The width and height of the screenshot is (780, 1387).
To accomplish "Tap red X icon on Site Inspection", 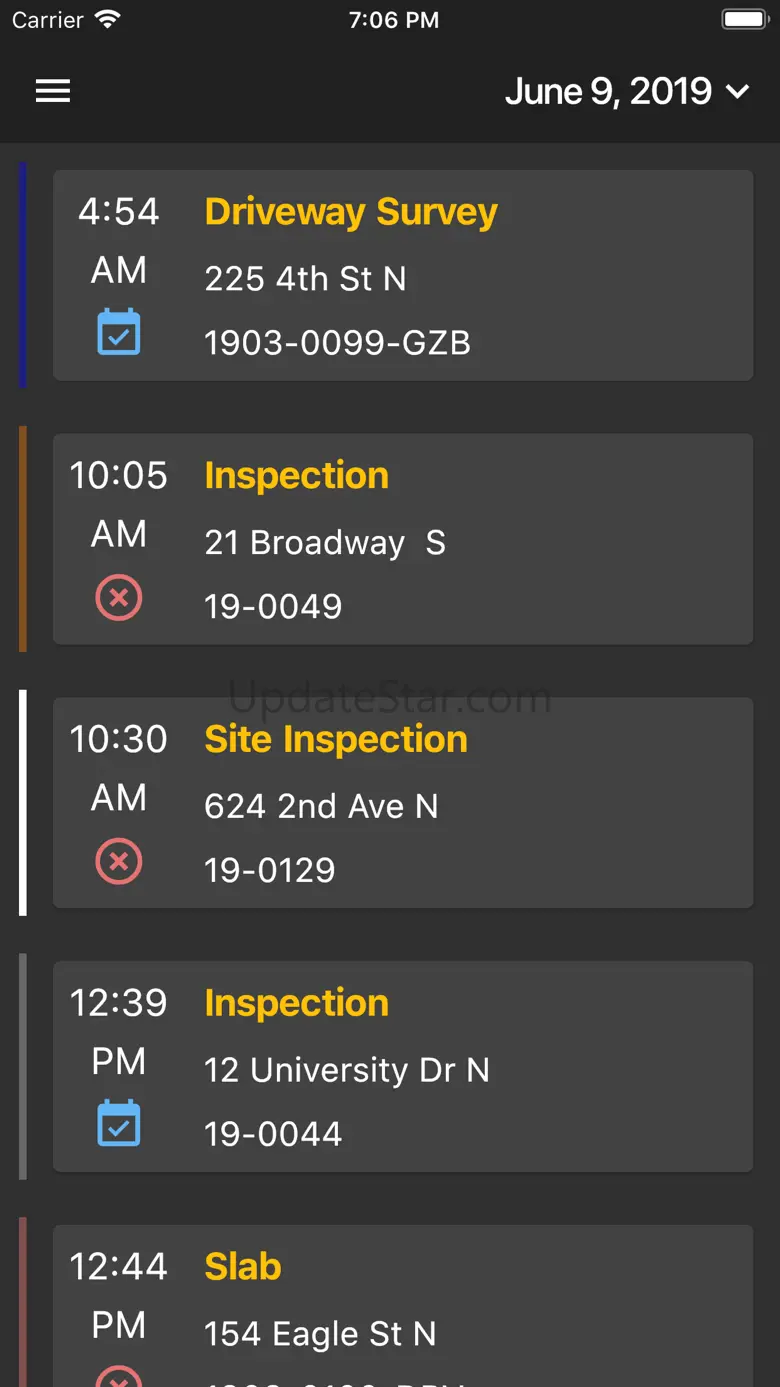I will click(x=119, y=862).
